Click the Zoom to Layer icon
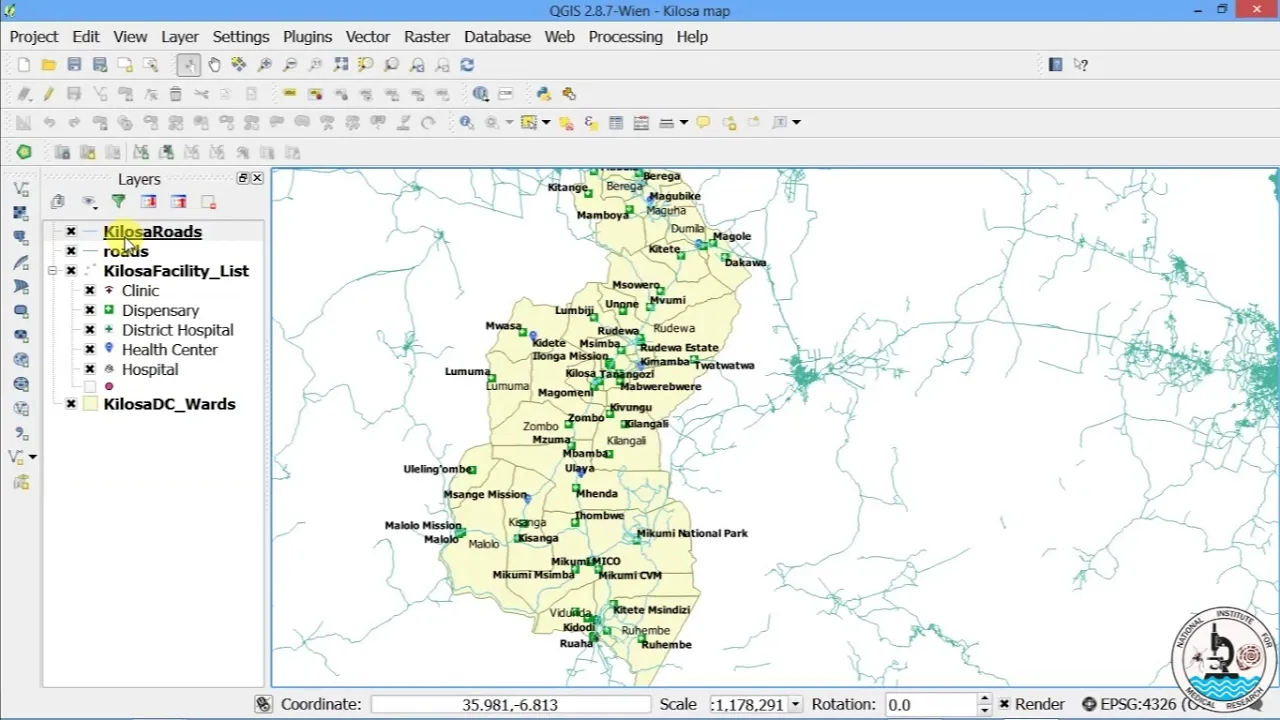 point(391,65)
